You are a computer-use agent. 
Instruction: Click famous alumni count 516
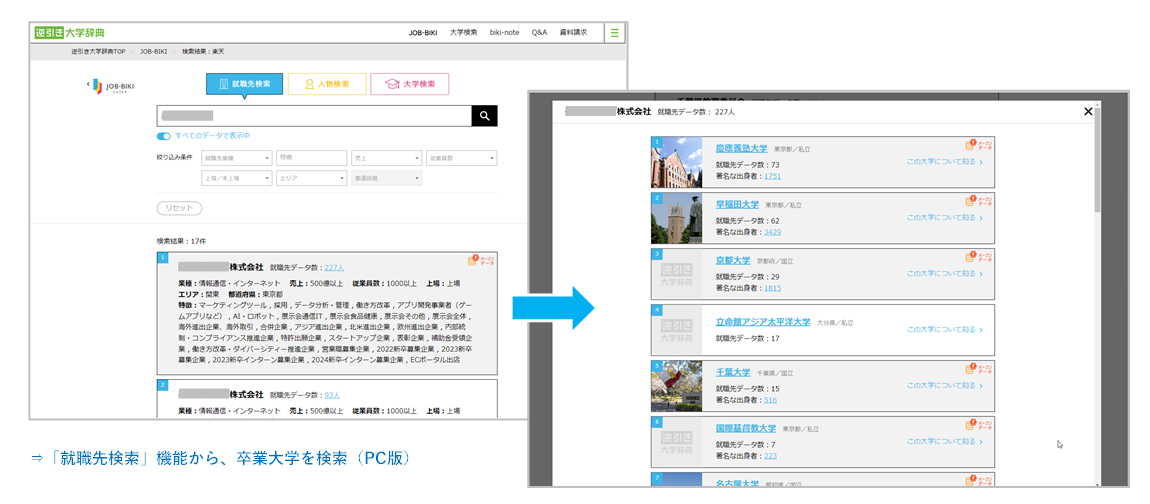[770, 400]
